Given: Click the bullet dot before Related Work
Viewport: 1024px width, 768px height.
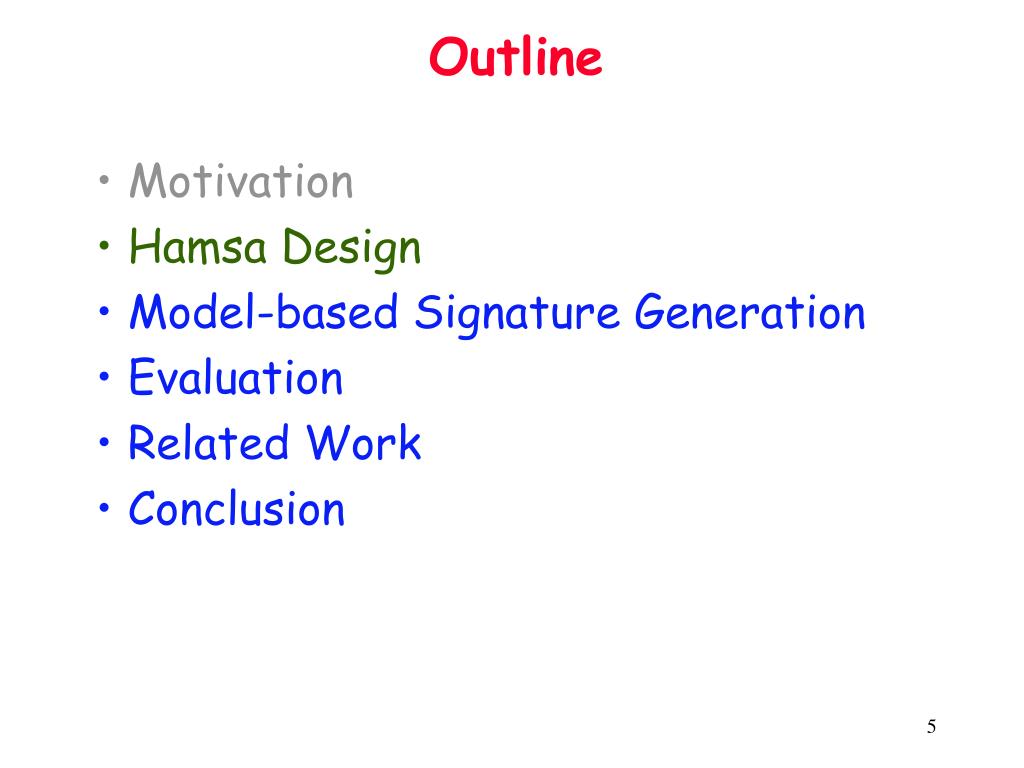Looking at the screenshot, I should [x=104, y=442].
